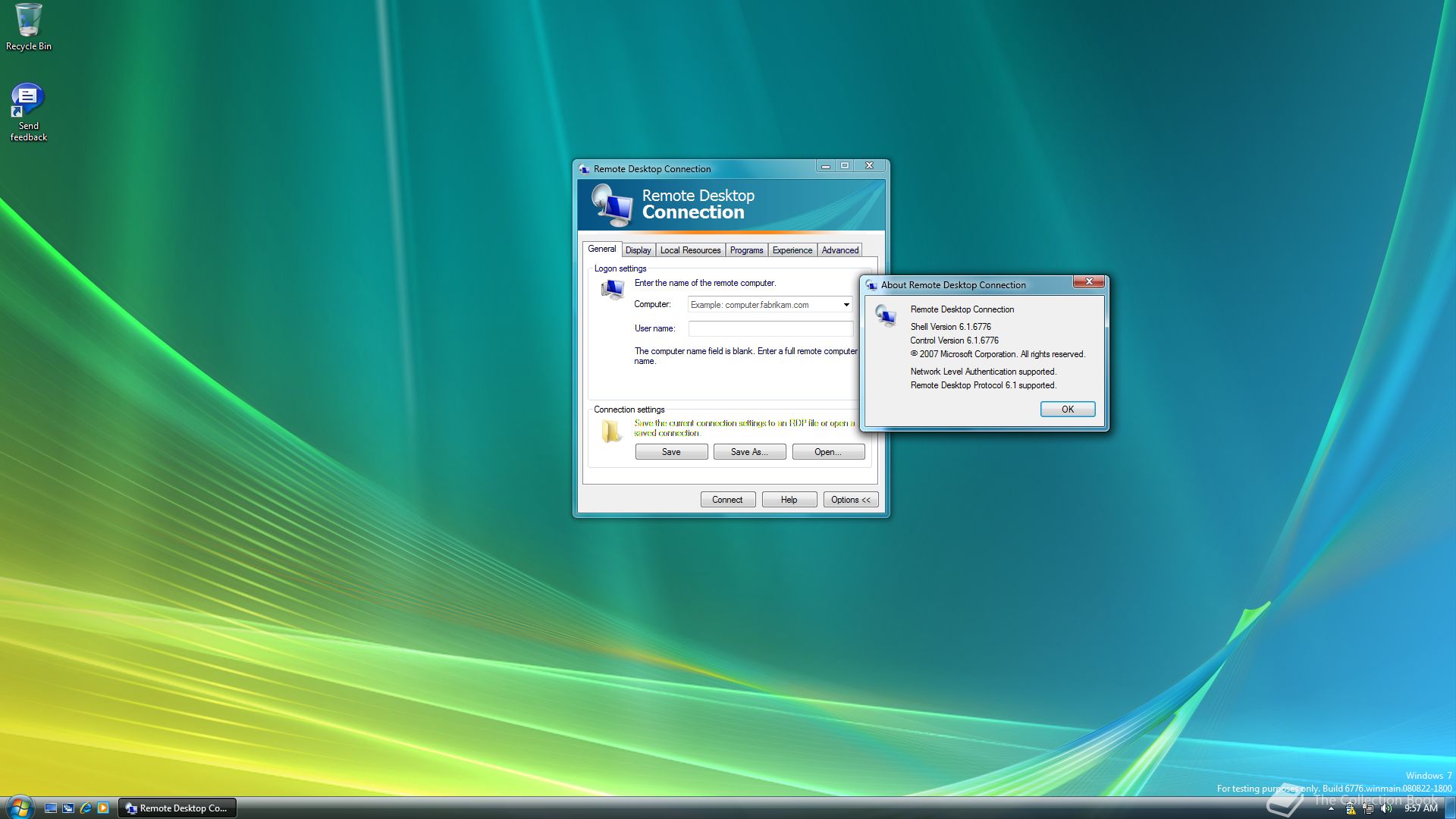Click the User name input field
Viewport: 1456px width, 819px height.
(770, 328)
